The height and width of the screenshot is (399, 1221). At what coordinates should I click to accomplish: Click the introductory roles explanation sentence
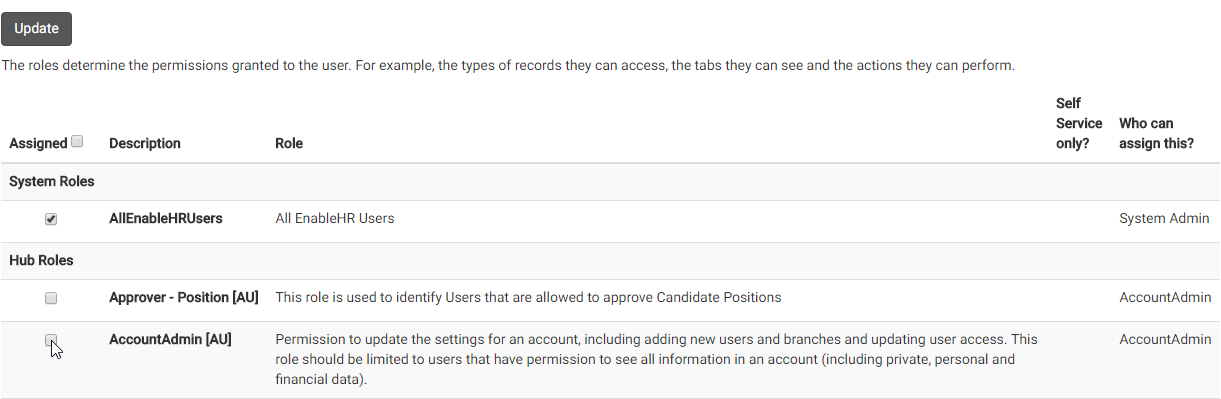[508, 66]
